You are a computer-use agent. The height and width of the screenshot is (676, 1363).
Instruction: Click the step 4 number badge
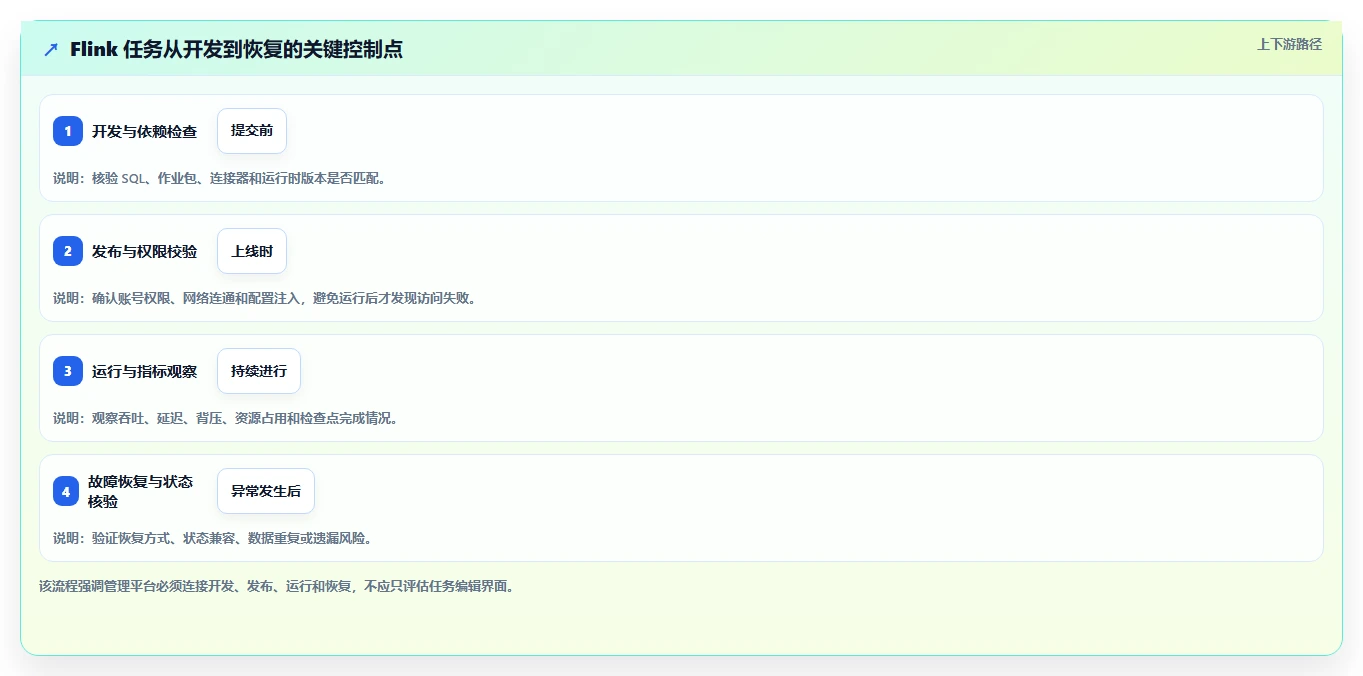[66, 491]
